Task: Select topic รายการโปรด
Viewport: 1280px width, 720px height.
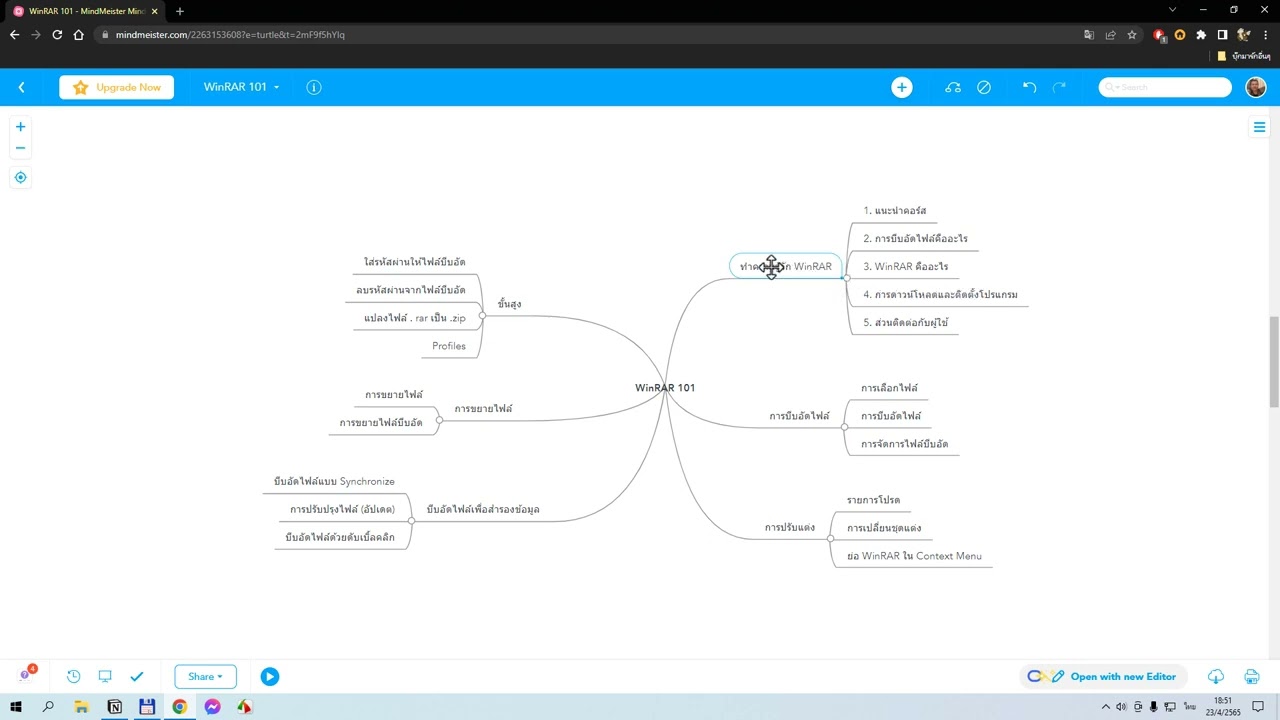Action: pos(874,500)
